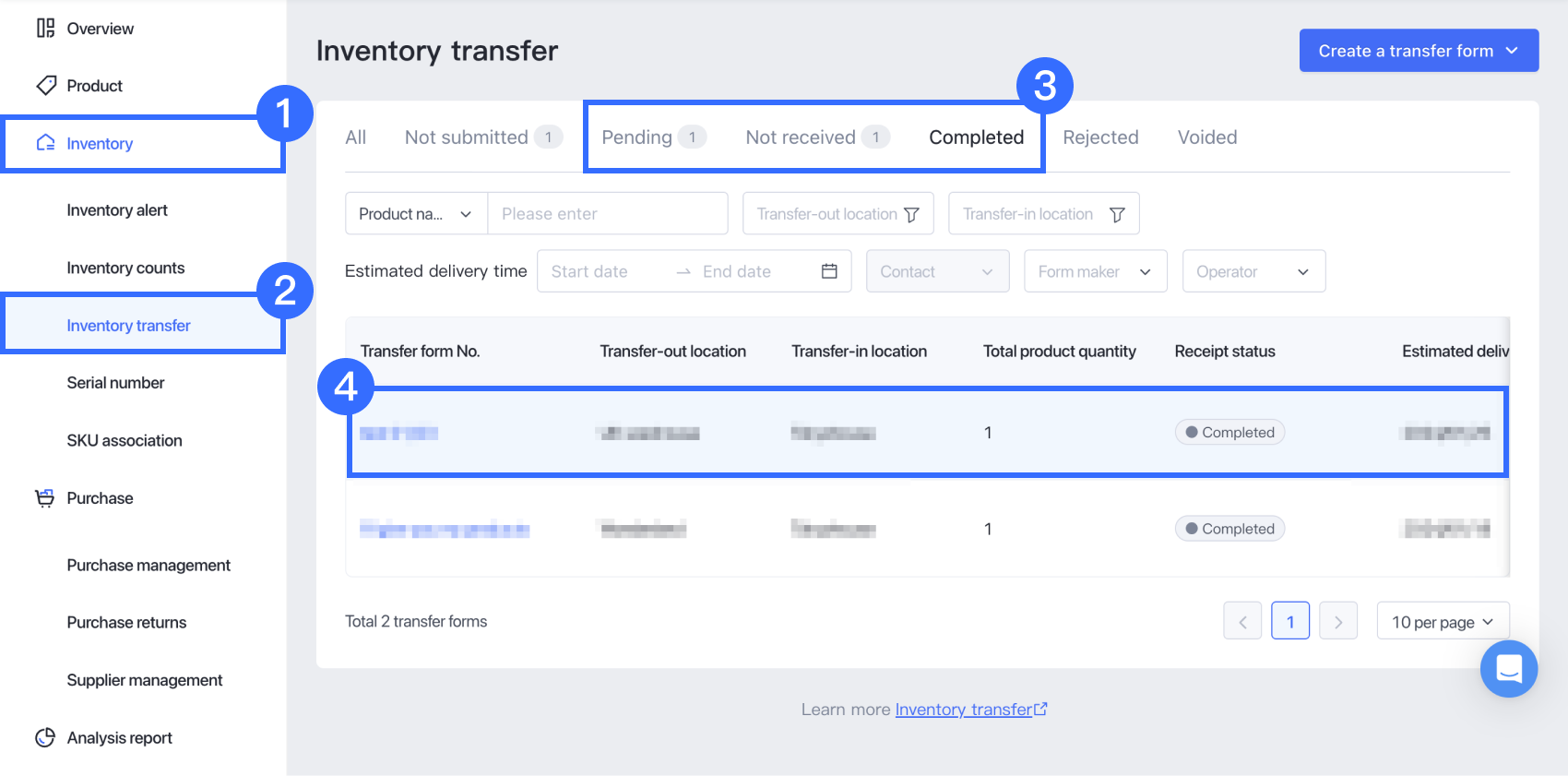
Task: Click Create a transfer form button
Action: (1418, 51)
